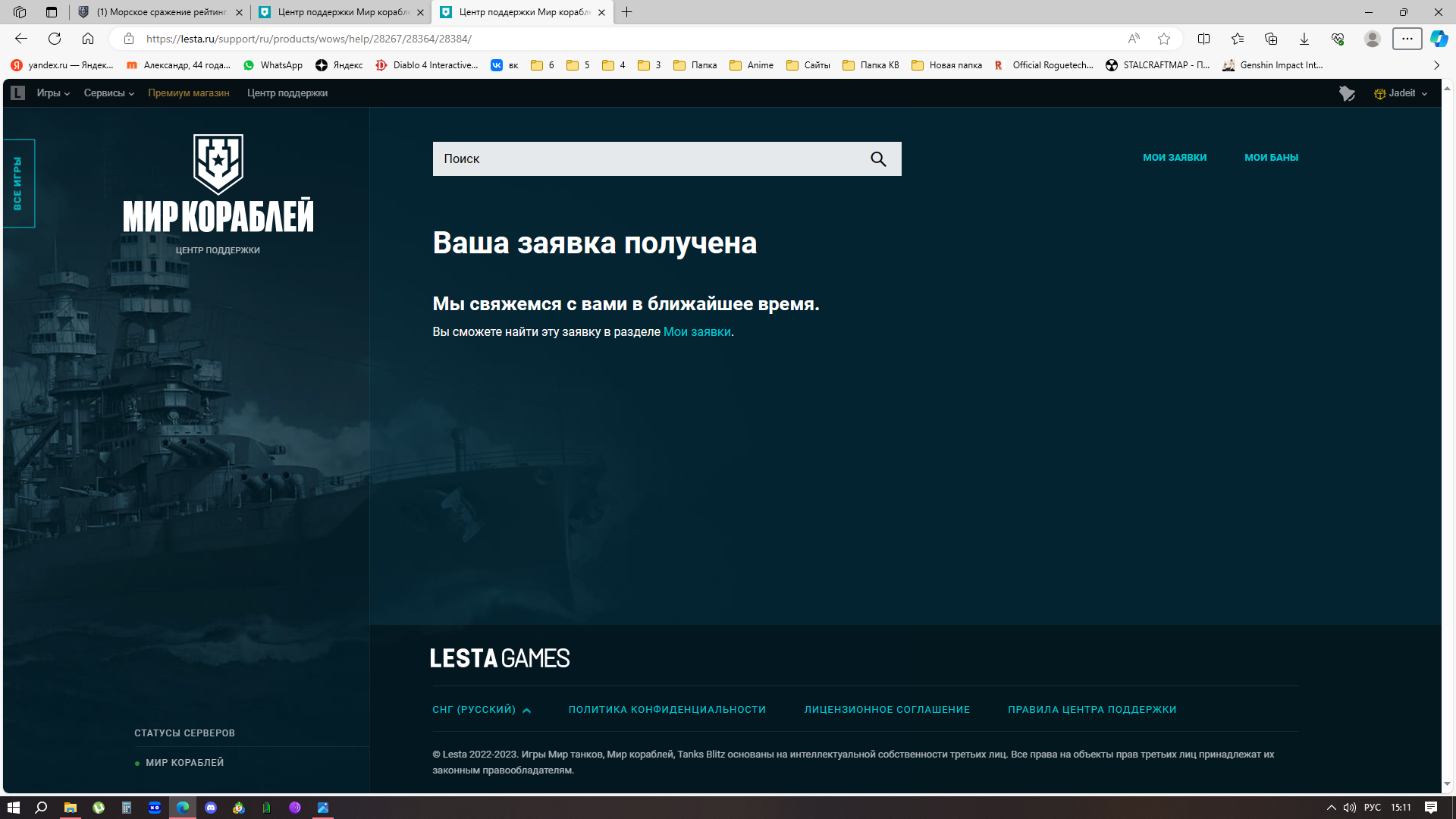Viewport: 1456px width, 819px height.
Task: Open the Diablo 4 Interactive bookmark
Action: 427,65
